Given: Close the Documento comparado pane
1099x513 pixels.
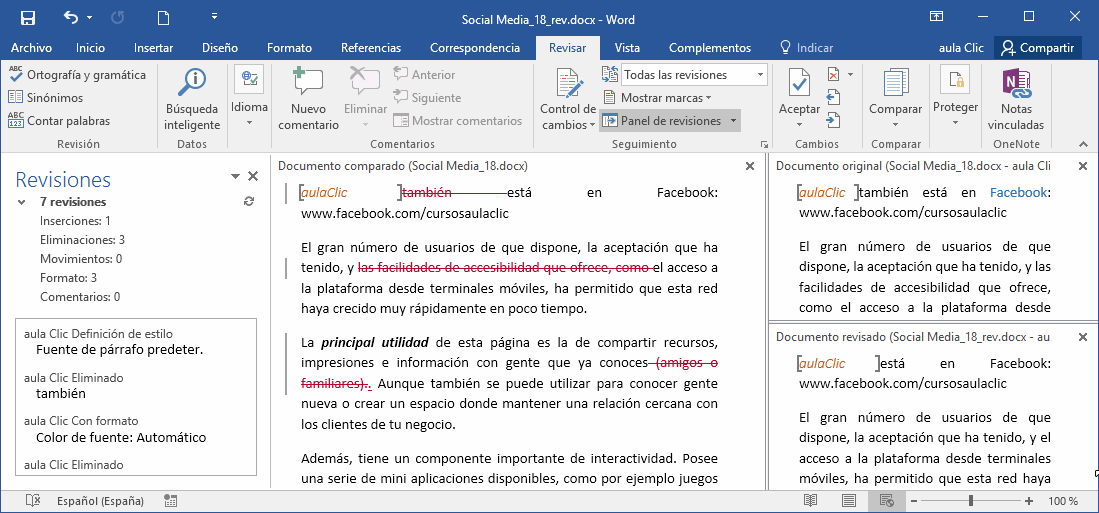Looking at the screenshot, I should [750, 166].
